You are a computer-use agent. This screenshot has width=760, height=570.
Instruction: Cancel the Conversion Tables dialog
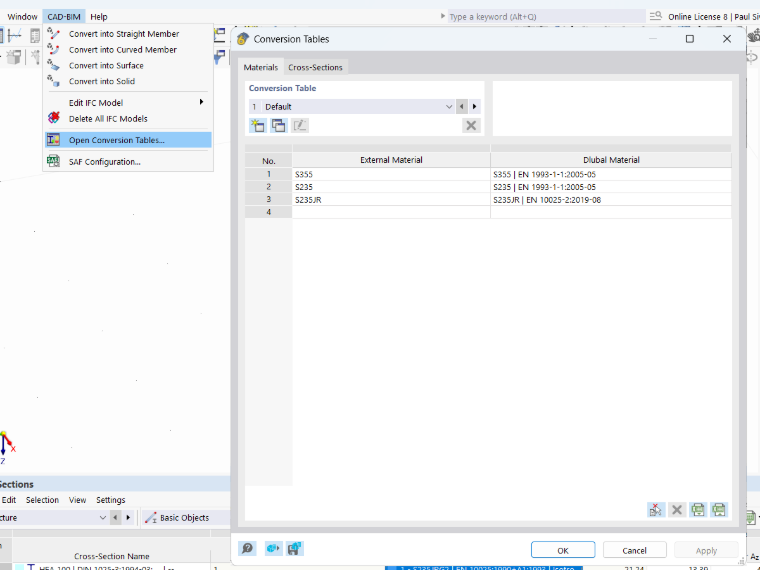(634, 550)
